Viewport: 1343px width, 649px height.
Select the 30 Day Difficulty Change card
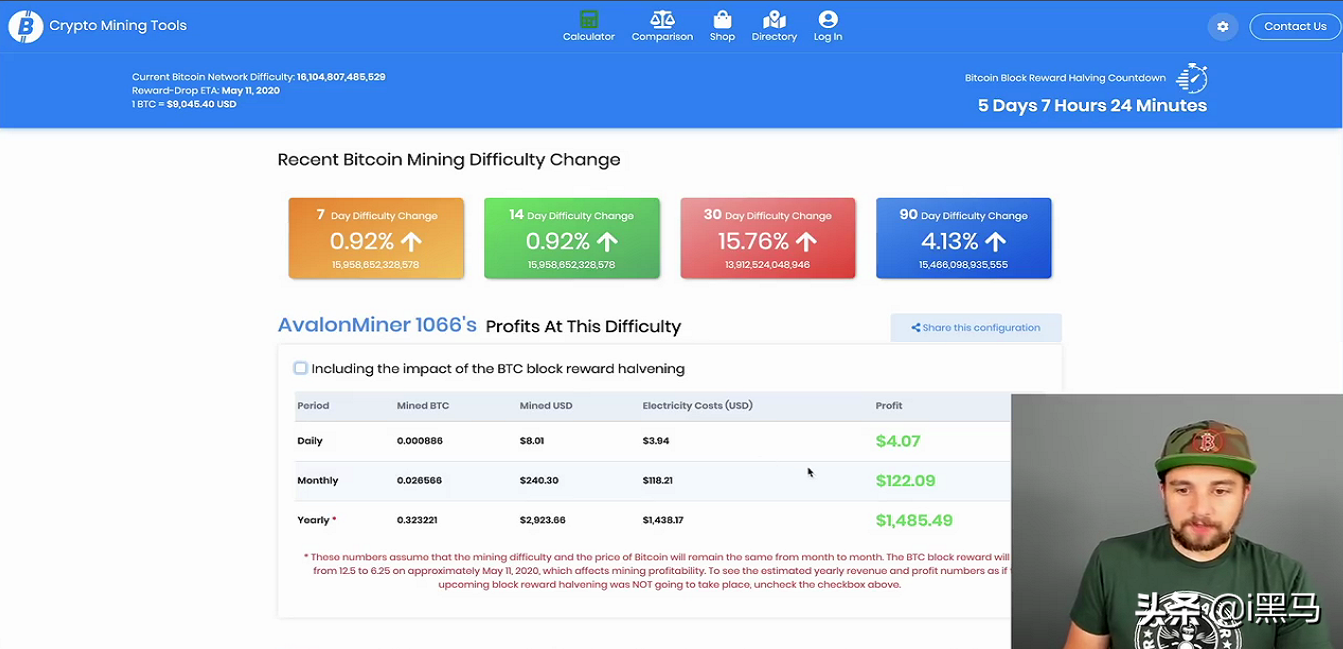(x=768, y=238)
